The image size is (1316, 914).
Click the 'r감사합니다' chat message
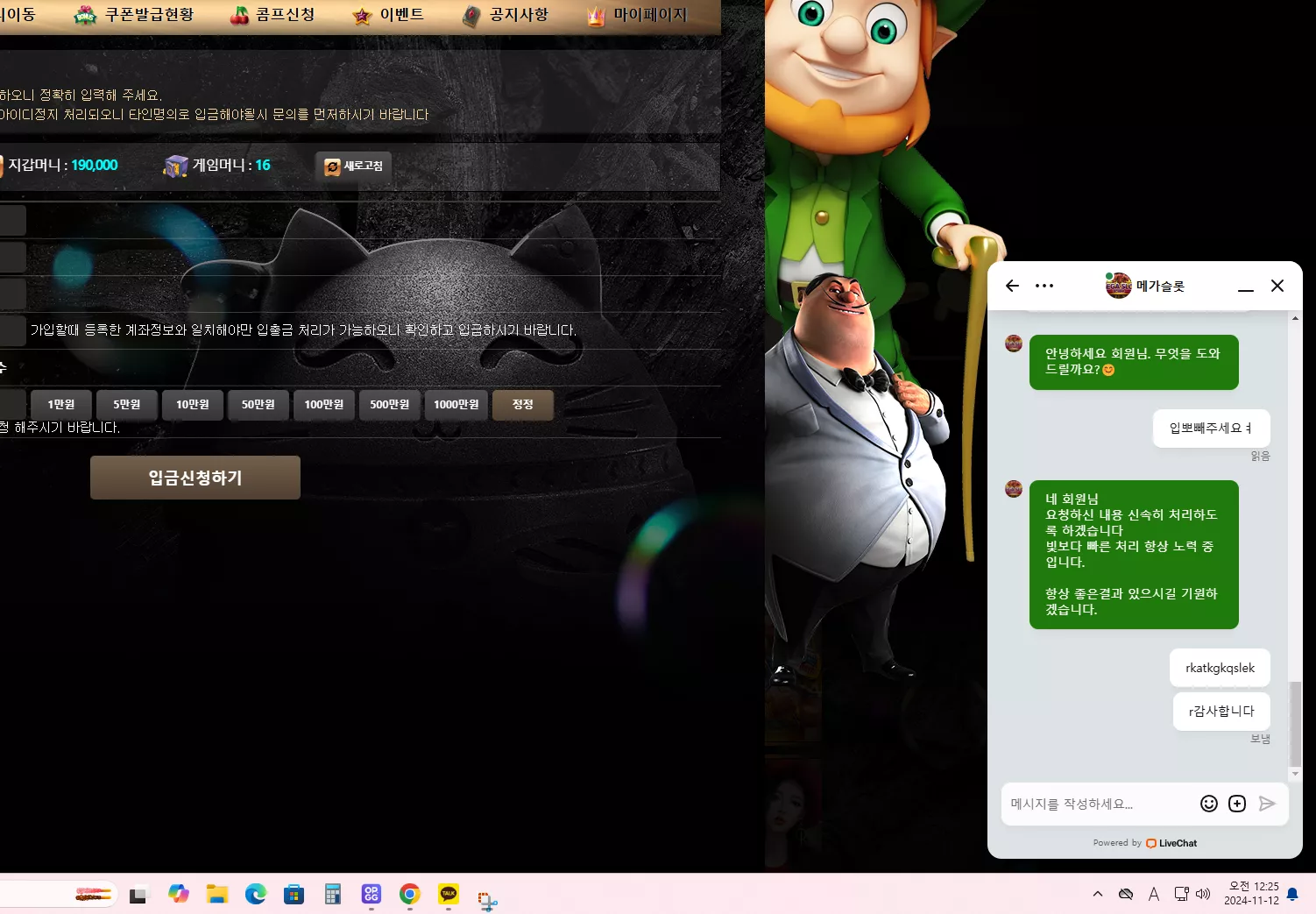[1221, 711]
